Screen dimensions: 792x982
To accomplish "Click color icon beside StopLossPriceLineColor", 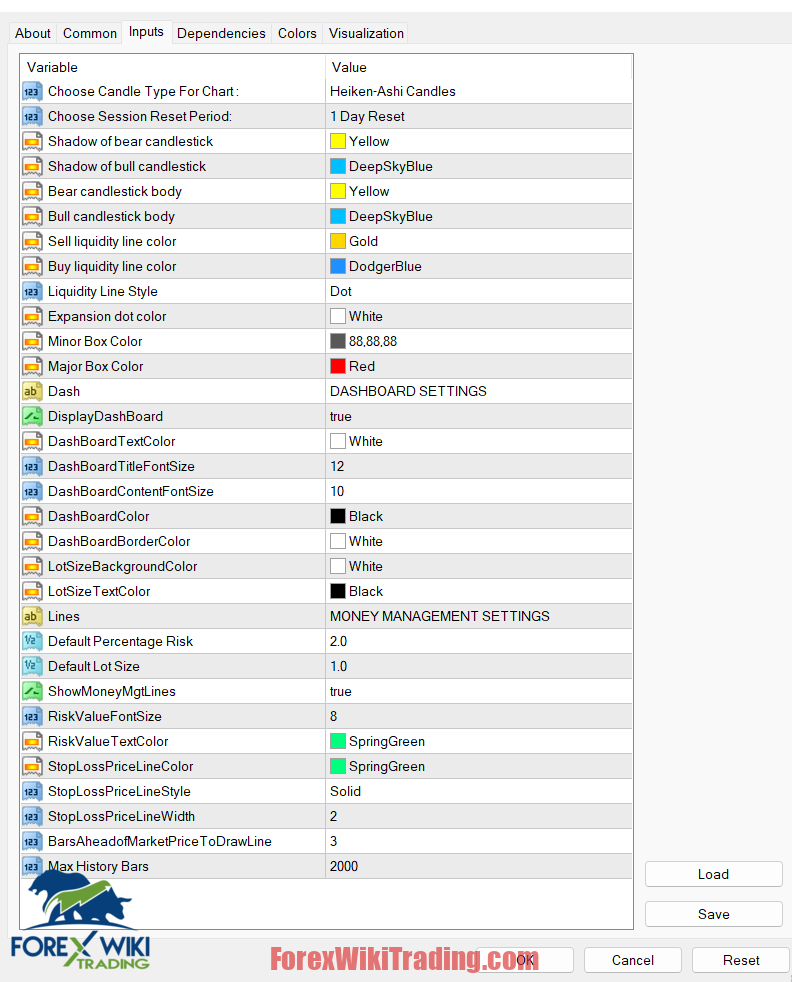I will point(32,767).
